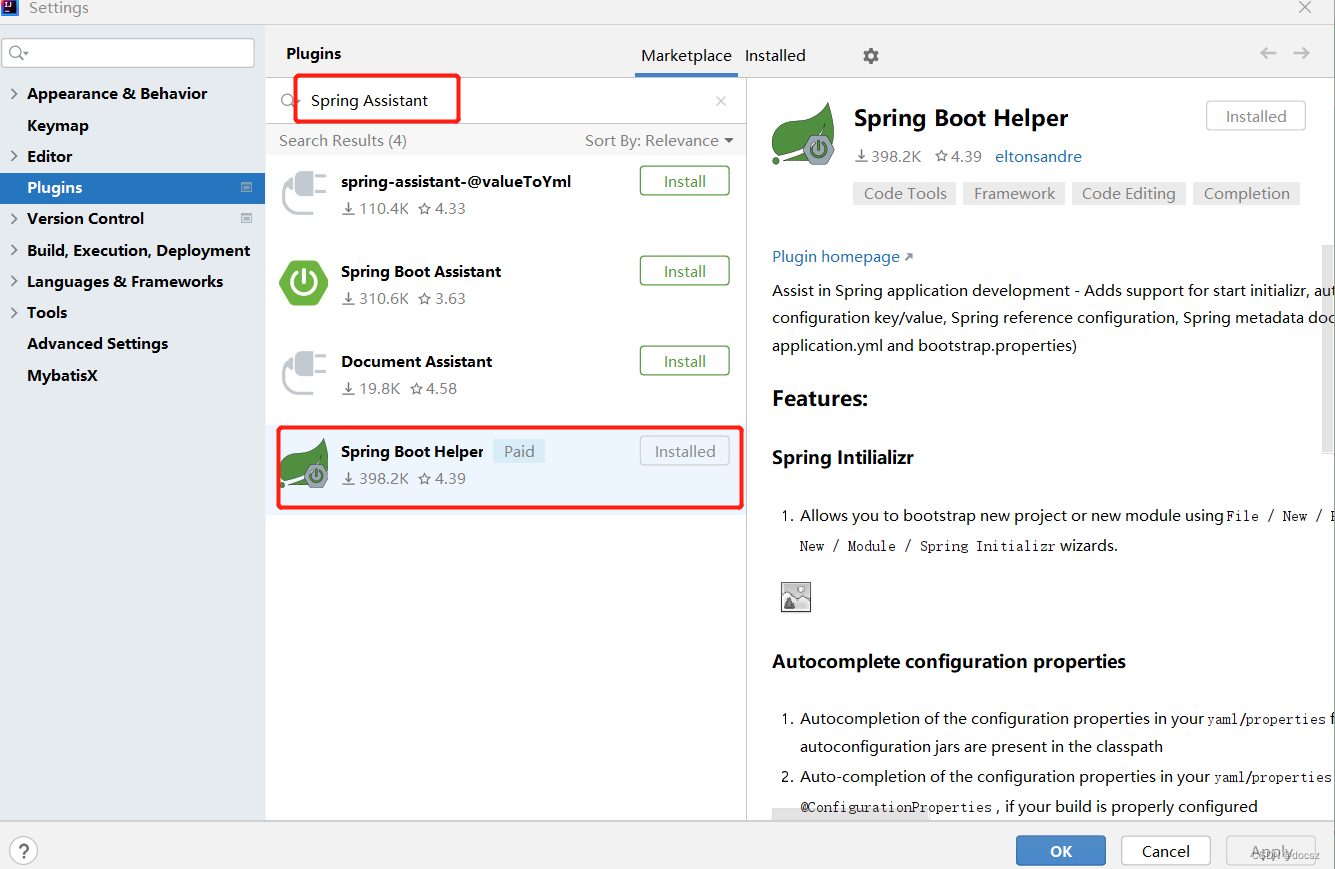Click the back navigation arrow
1335x869 pixels.
click(1268, 53)
